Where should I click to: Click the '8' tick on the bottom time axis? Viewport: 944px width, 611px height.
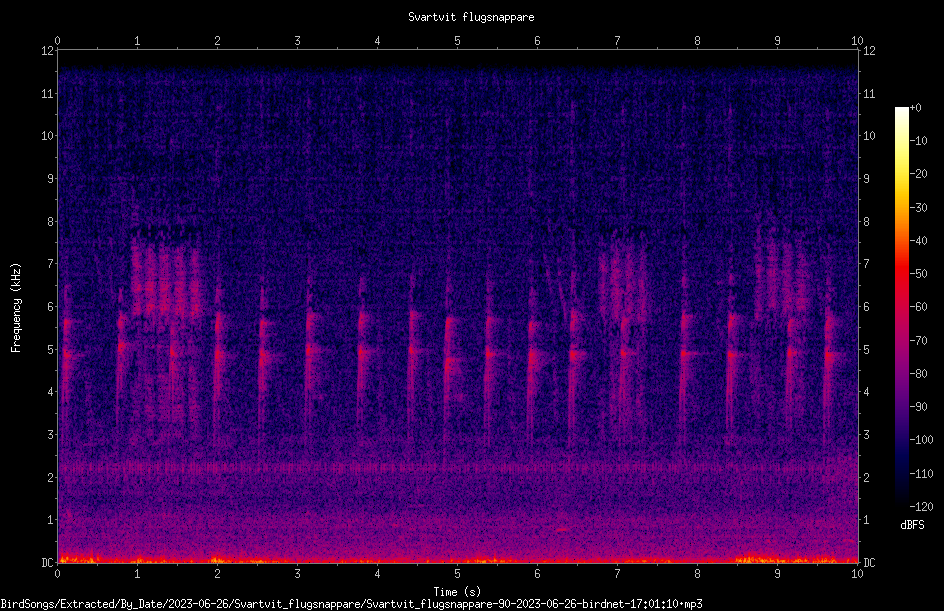[x=697, y=574]
